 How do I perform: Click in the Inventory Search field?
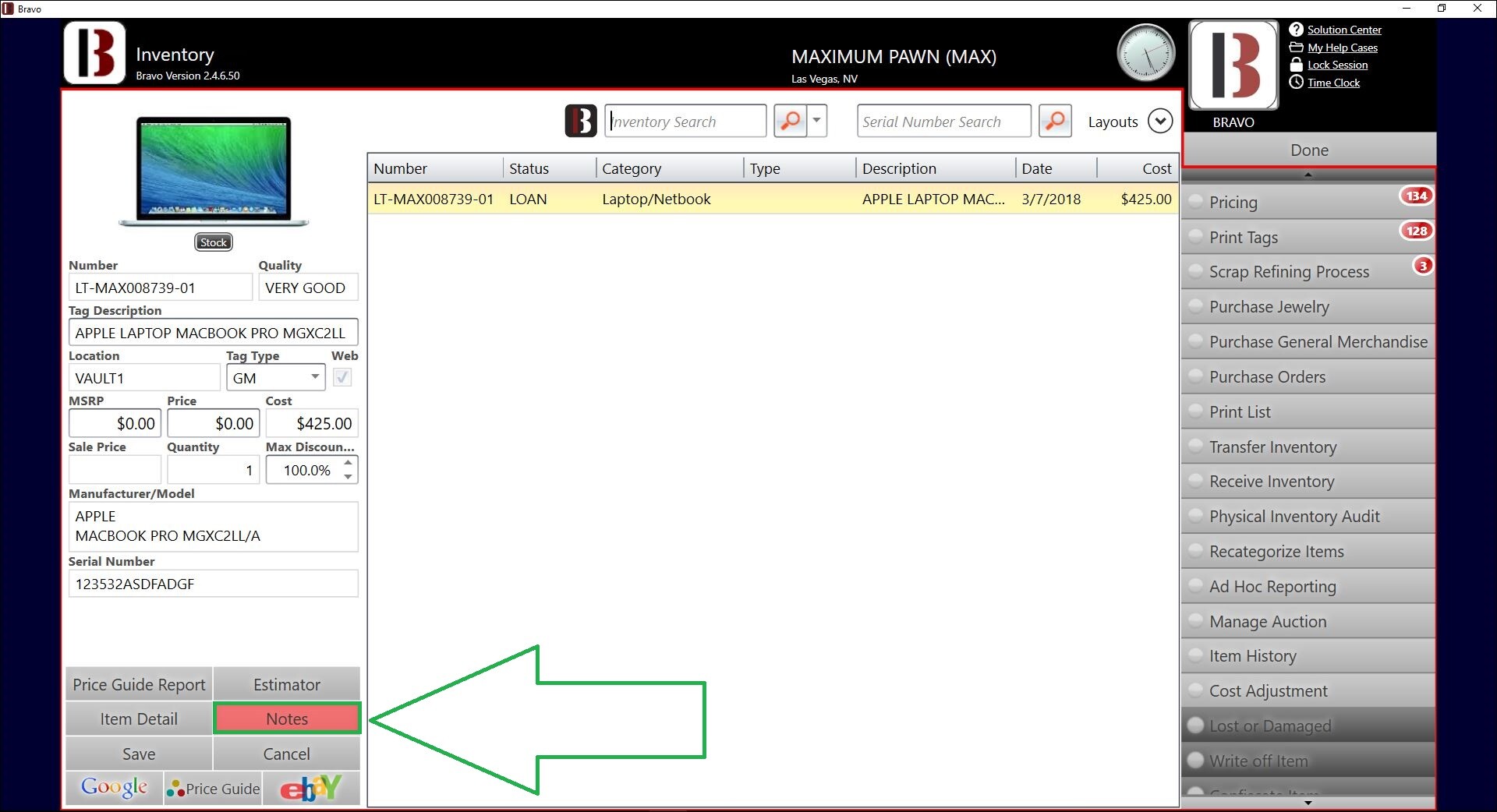tap(685, 121)
